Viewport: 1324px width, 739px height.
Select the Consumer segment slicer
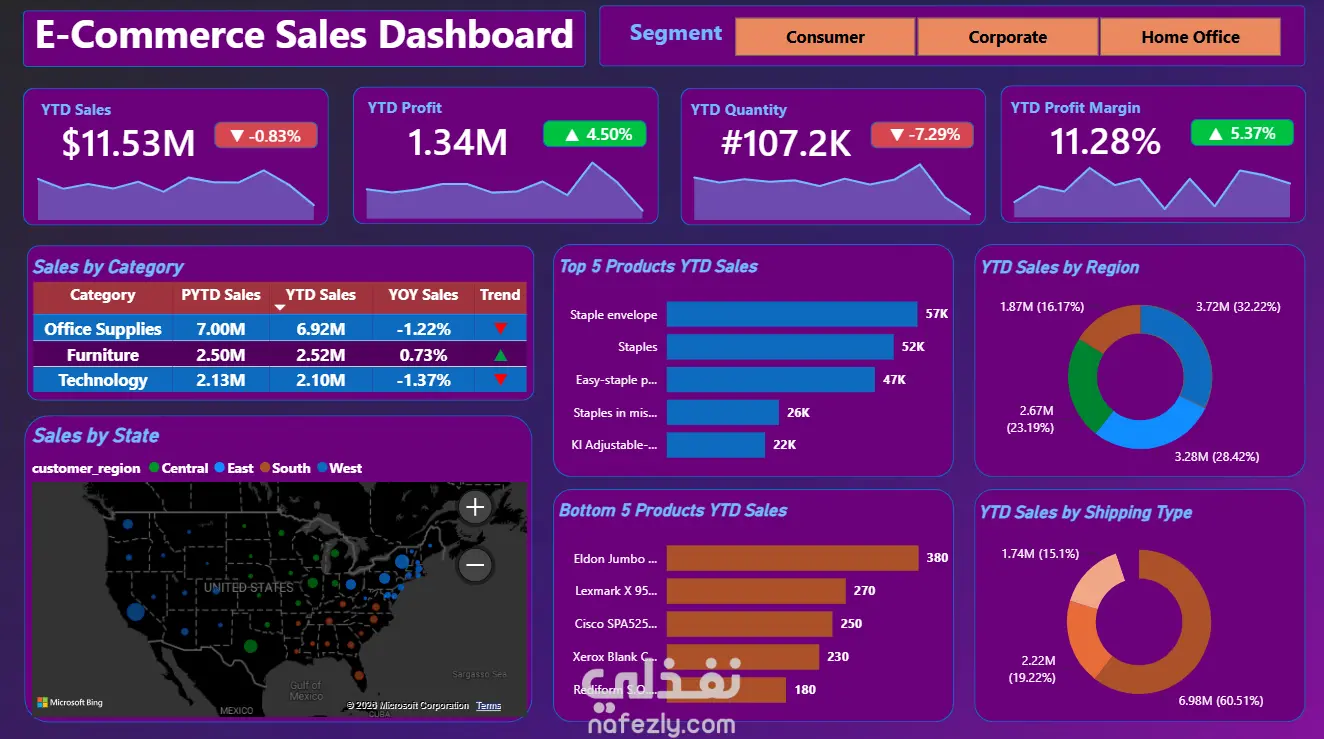[x=825, y=37]
